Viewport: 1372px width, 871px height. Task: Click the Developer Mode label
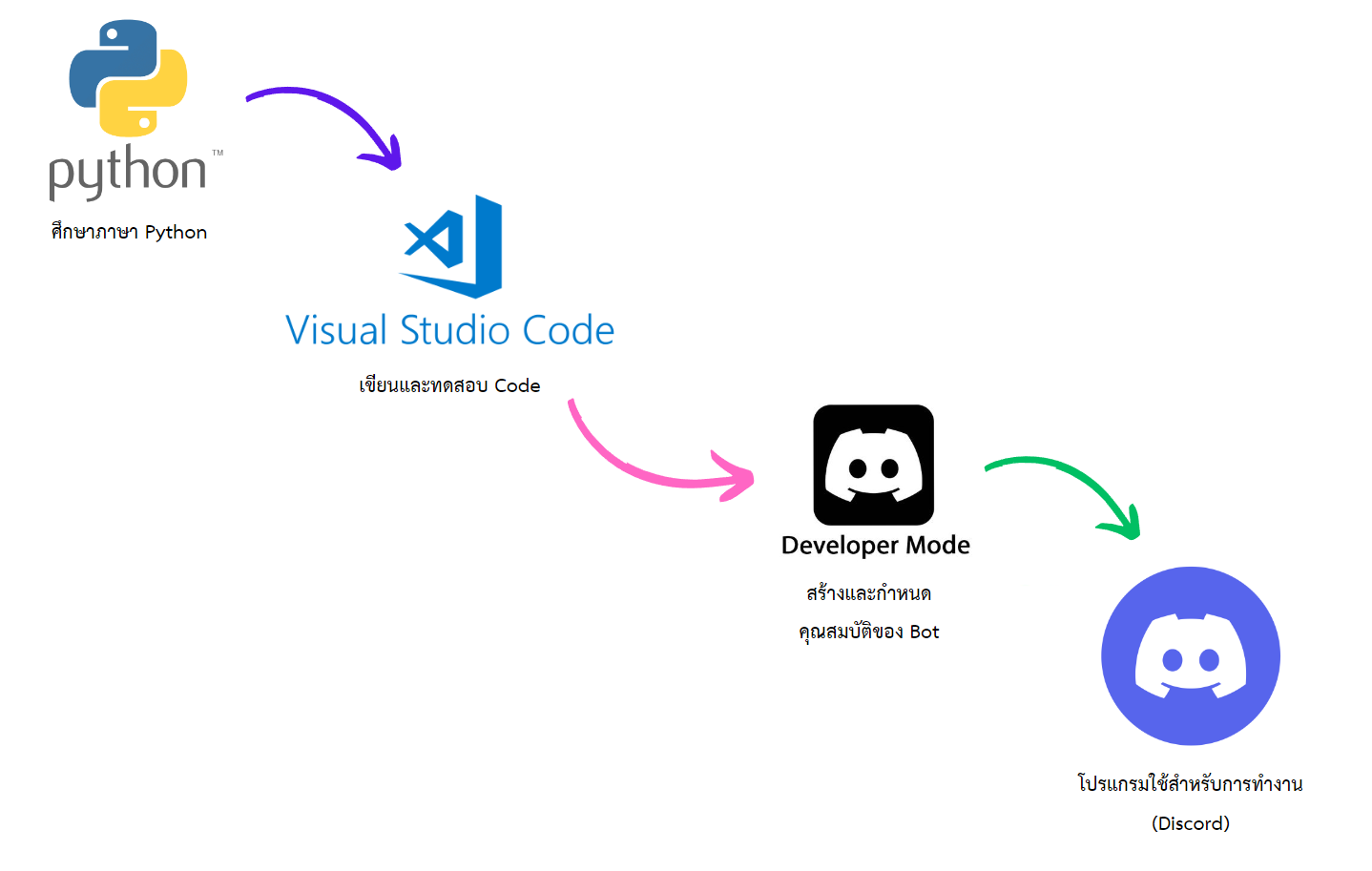tap(874, 545)
